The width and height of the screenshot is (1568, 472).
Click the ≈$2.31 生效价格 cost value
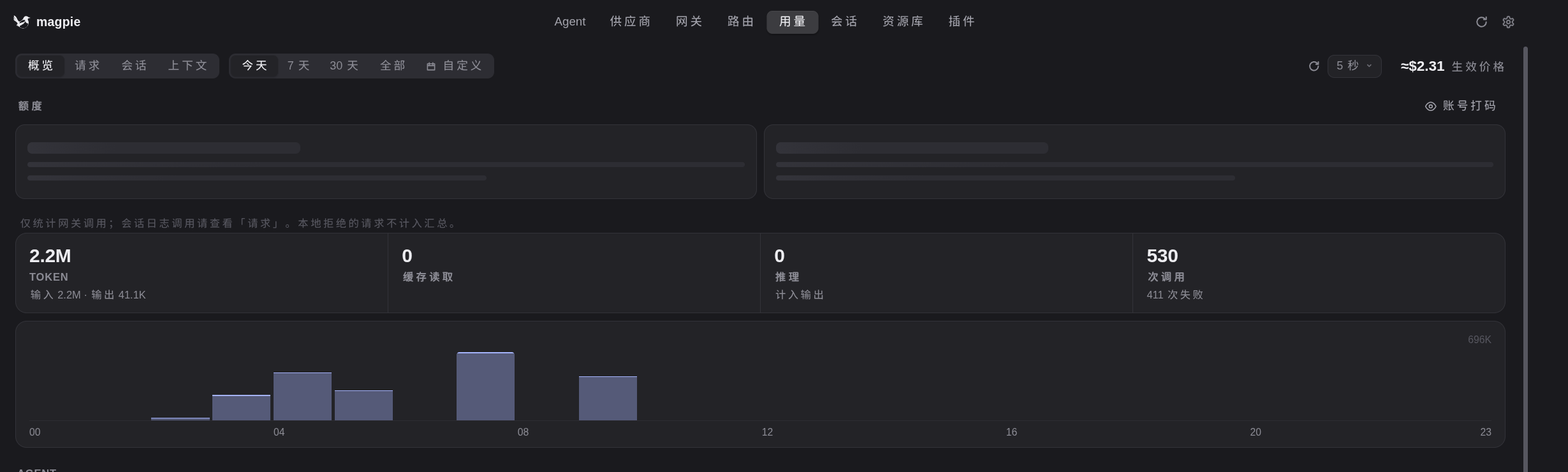pyautogui.click(x=1452, y=66)
